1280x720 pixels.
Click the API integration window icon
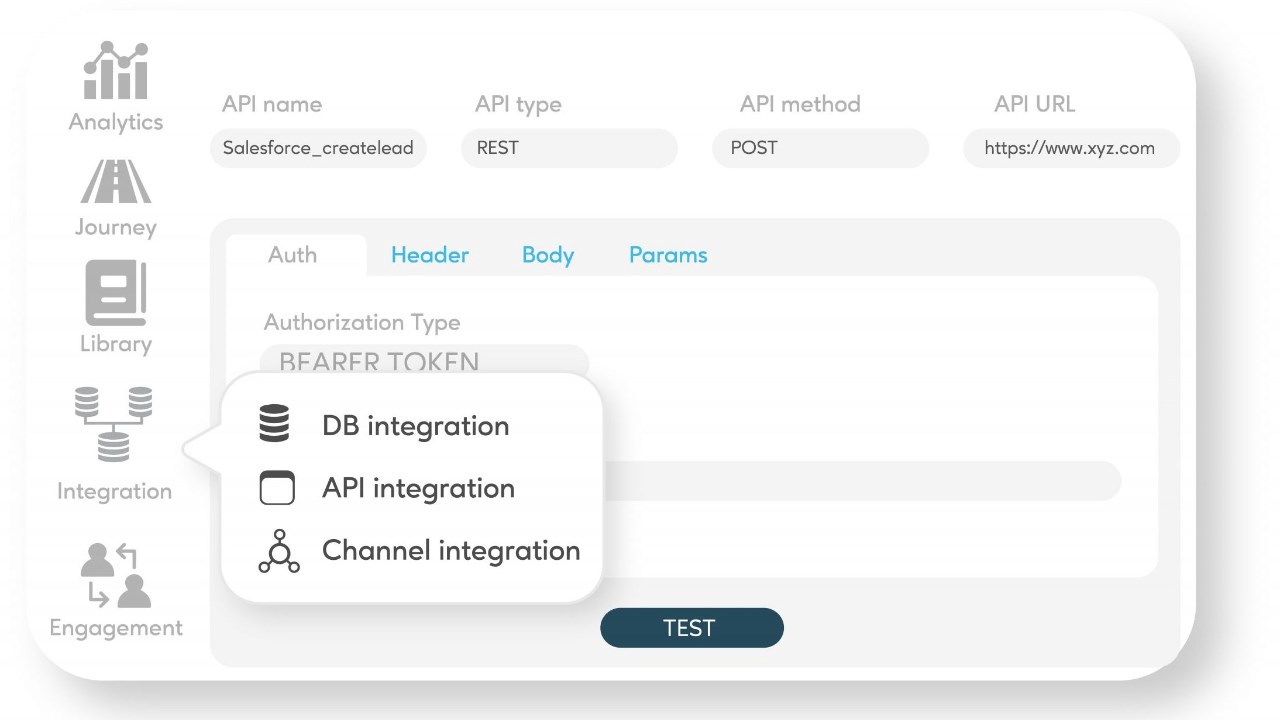tap(277, 488)
